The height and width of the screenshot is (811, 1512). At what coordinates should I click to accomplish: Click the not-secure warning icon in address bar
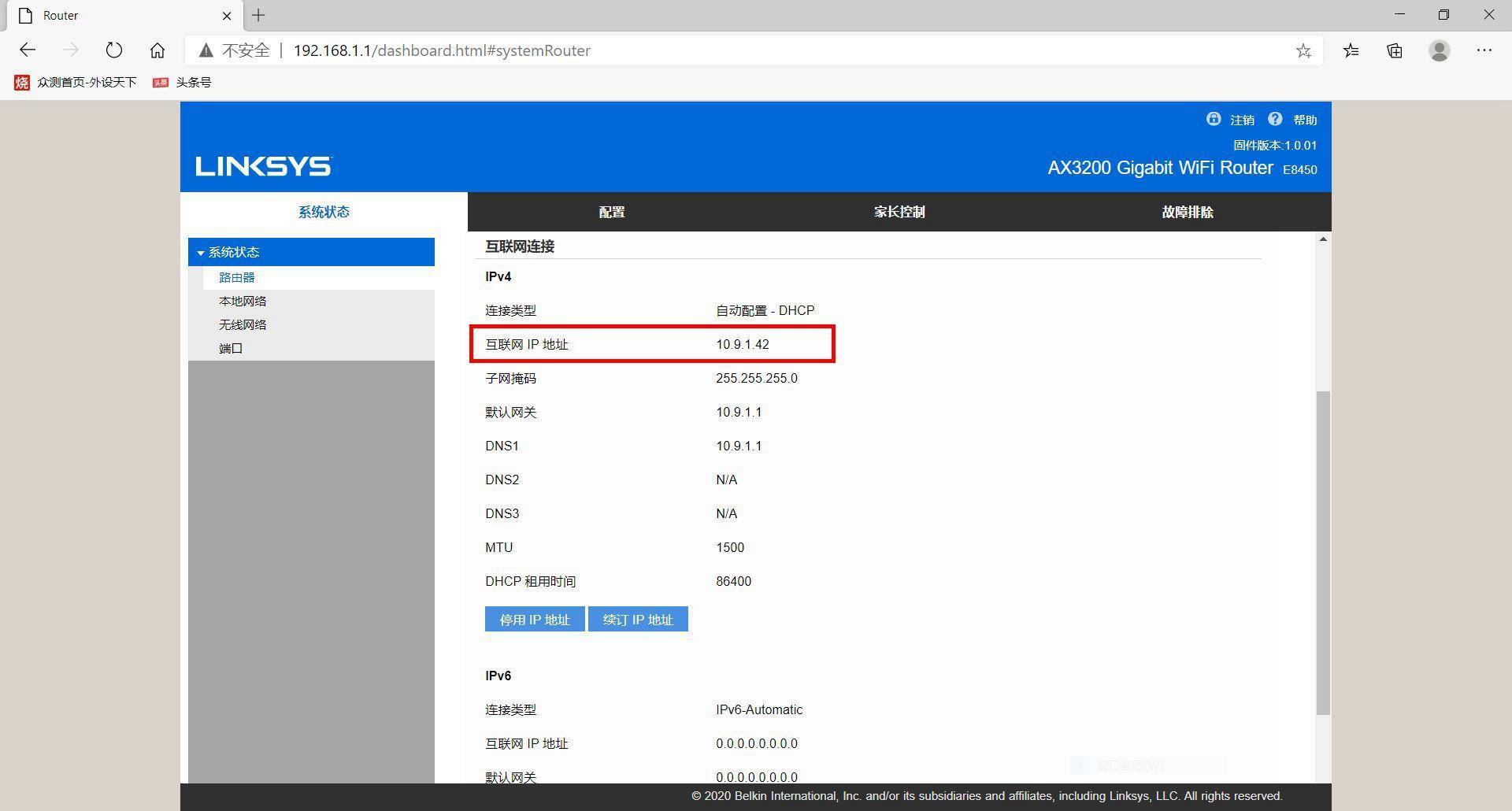point(206,50)
